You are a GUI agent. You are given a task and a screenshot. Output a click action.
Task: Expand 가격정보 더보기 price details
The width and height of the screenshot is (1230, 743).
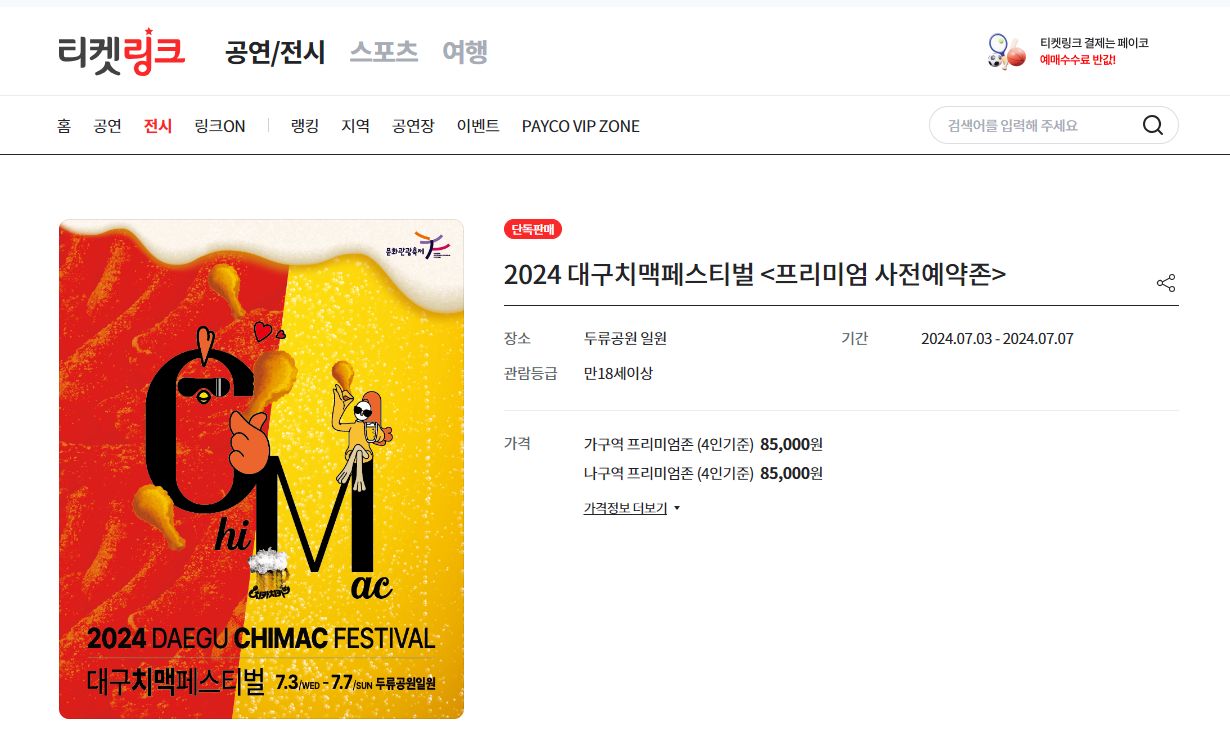pos(631,508)
